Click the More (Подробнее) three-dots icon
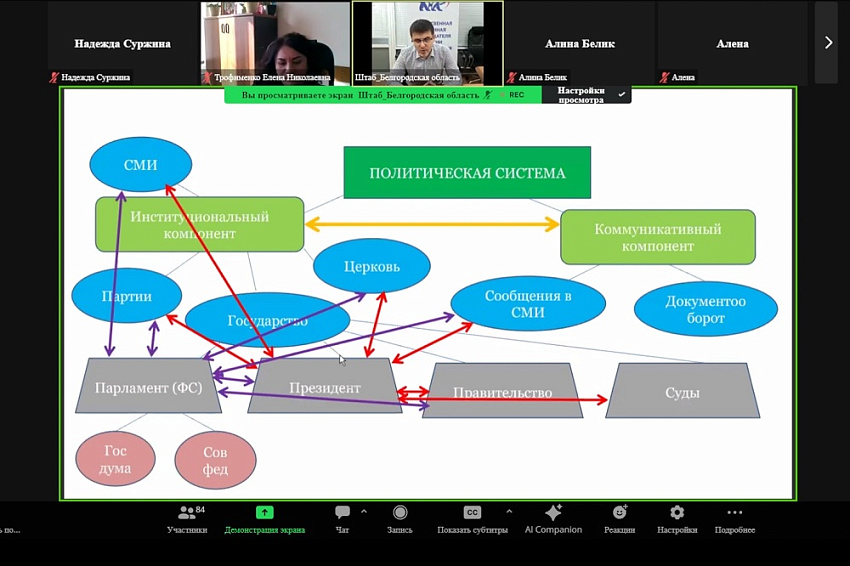This screenshot has width=850, height=566. [734, 513]
